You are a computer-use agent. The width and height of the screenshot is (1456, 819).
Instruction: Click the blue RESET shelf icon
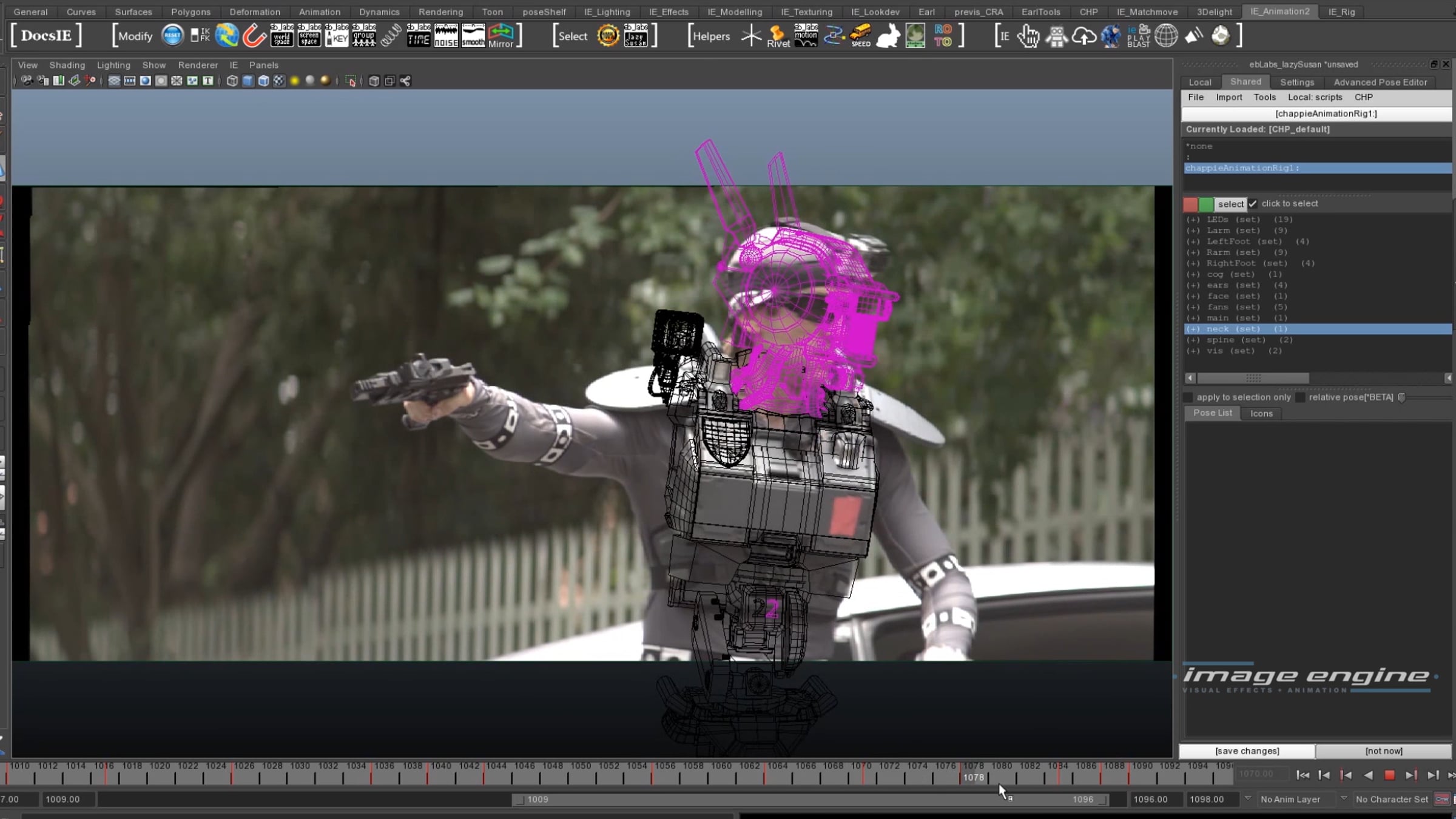pos(172,36)
